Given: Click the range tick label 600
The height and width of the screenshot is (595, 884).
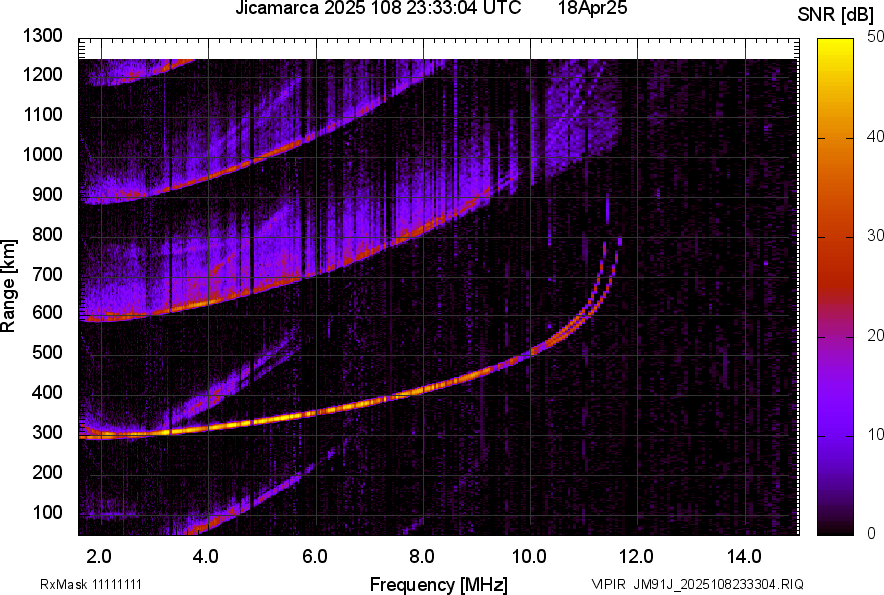Looking at the screenshot, I should point(47,312).
